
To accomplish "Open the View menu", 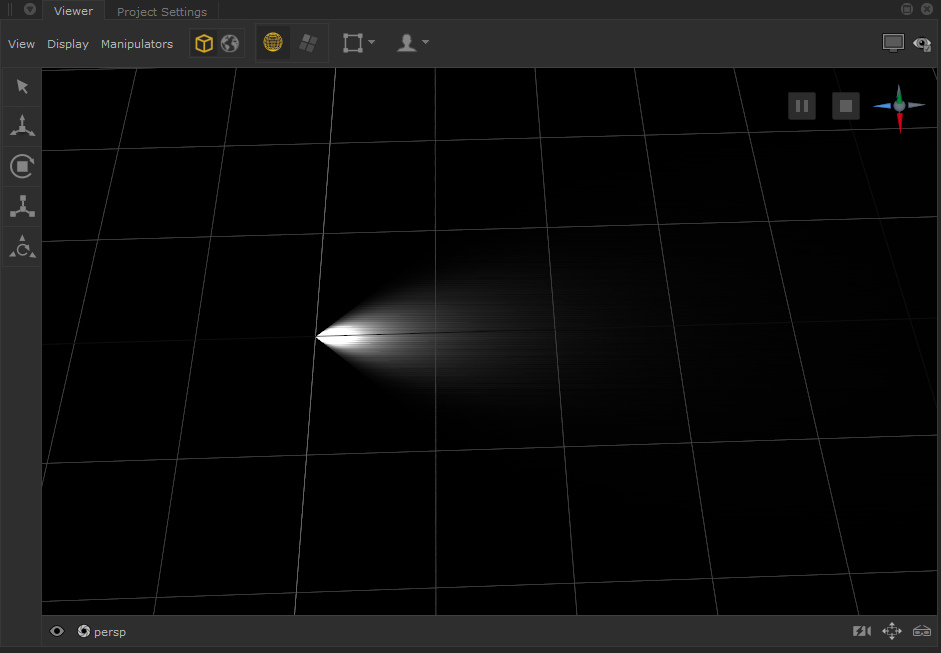I will click(x=21, y=44).
